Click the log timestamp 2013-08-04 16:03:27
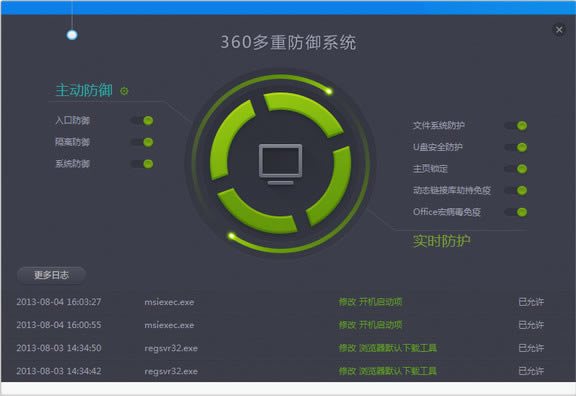The height and width of the screenshot is (396, 576). pos(59,302)
